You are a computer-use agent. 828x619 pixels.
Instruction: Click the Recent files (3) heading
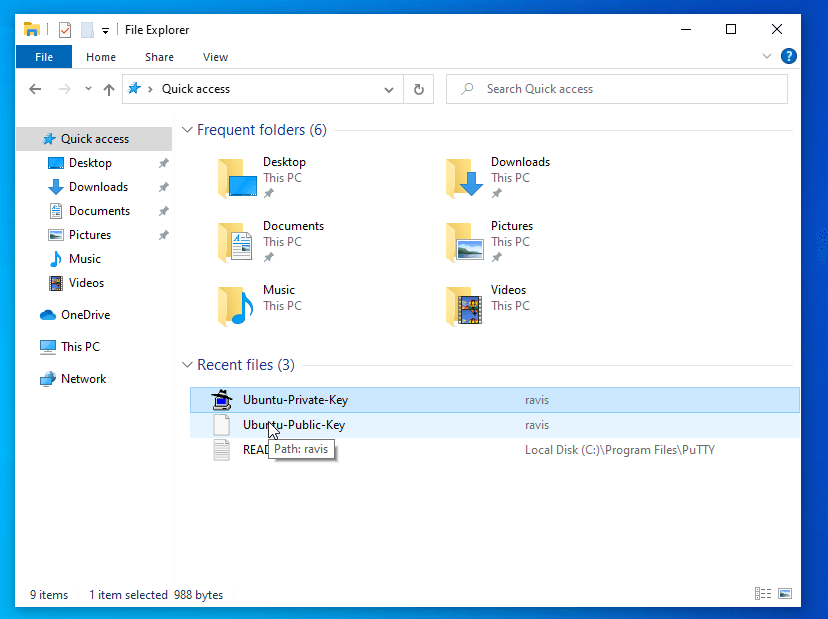(x=246, y=364)
